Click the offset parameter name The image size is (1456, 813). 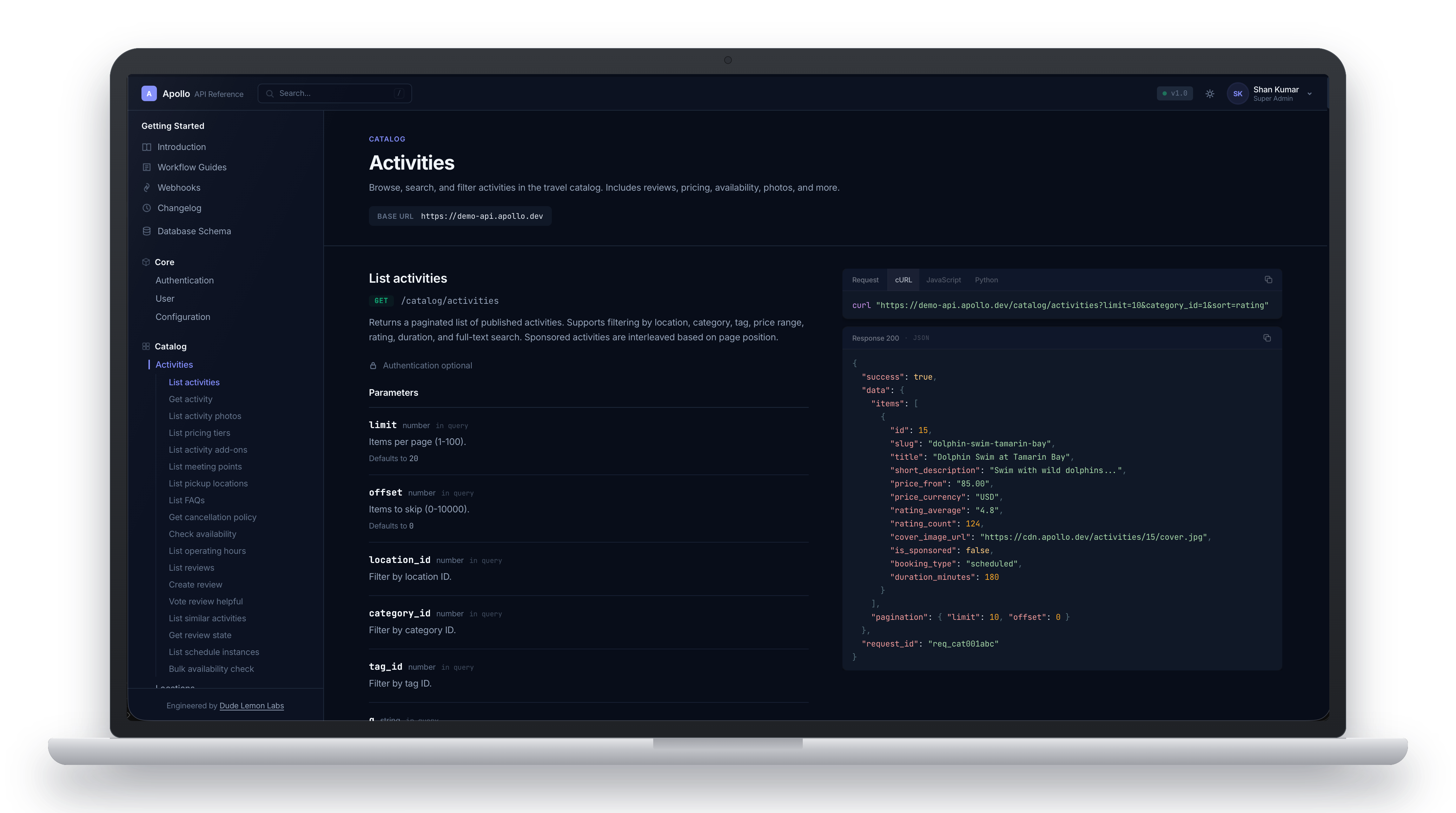coord(385,492)
